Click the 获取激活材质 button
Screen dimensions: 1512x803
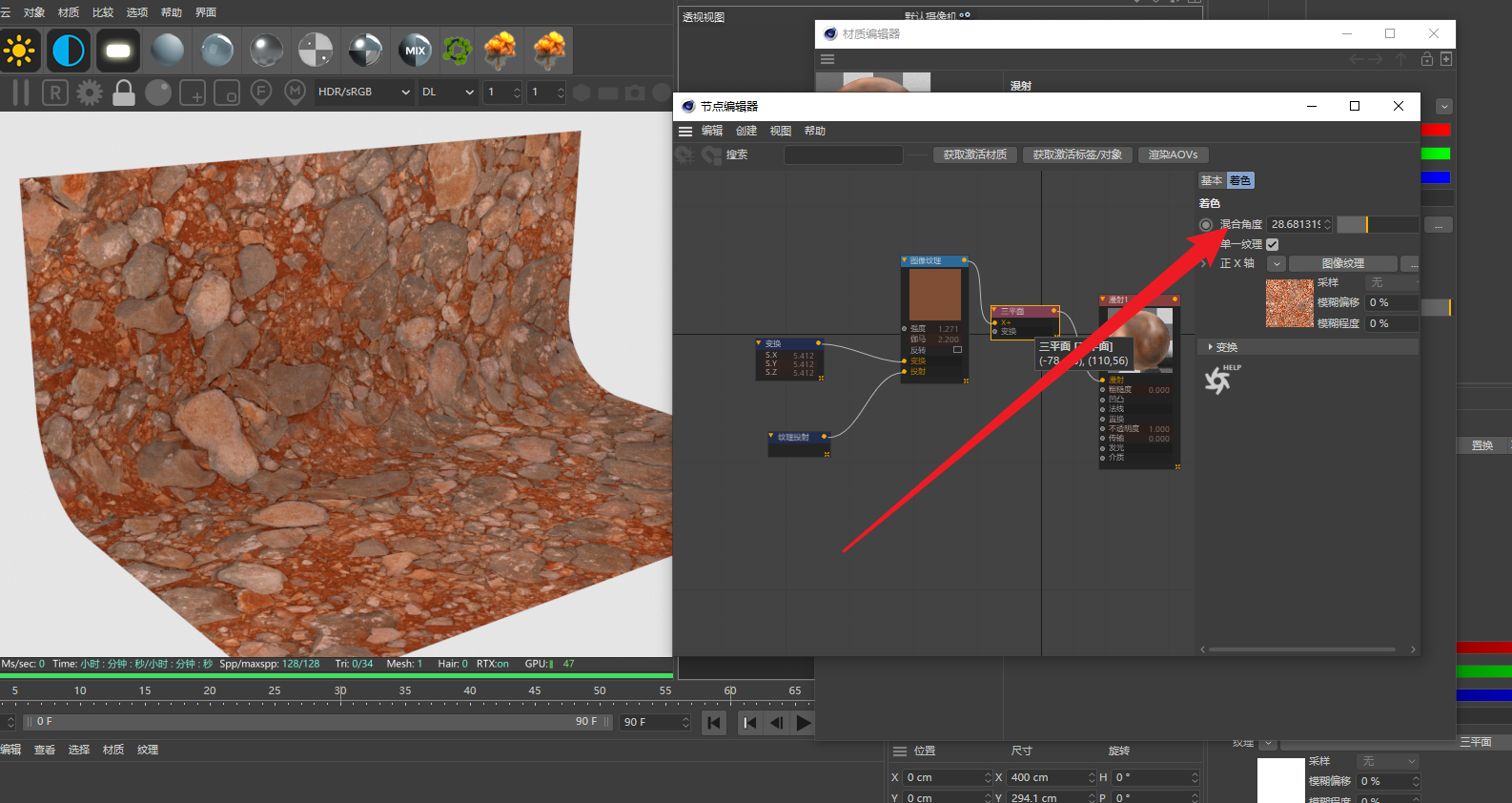point(974,154)
